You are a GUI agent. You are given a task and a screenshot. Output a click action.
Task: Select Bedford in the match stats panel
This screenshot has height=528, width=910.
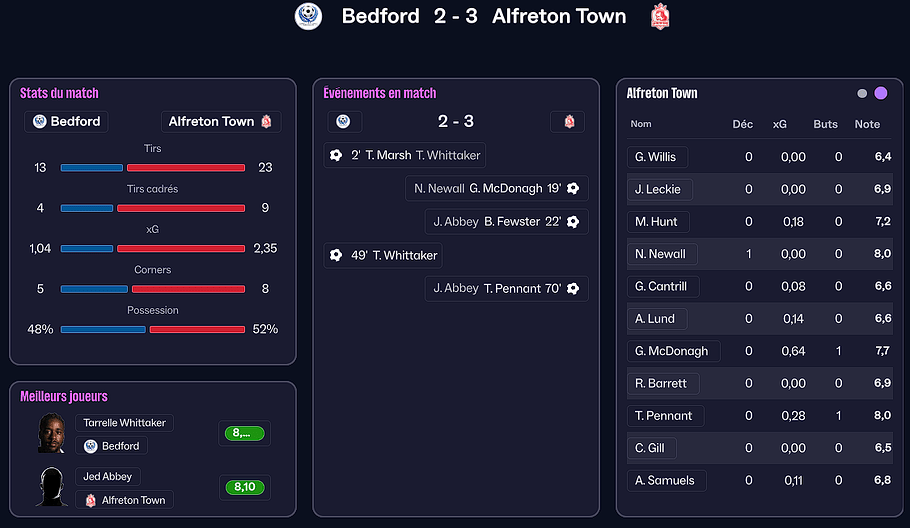[x=66, y=121]
